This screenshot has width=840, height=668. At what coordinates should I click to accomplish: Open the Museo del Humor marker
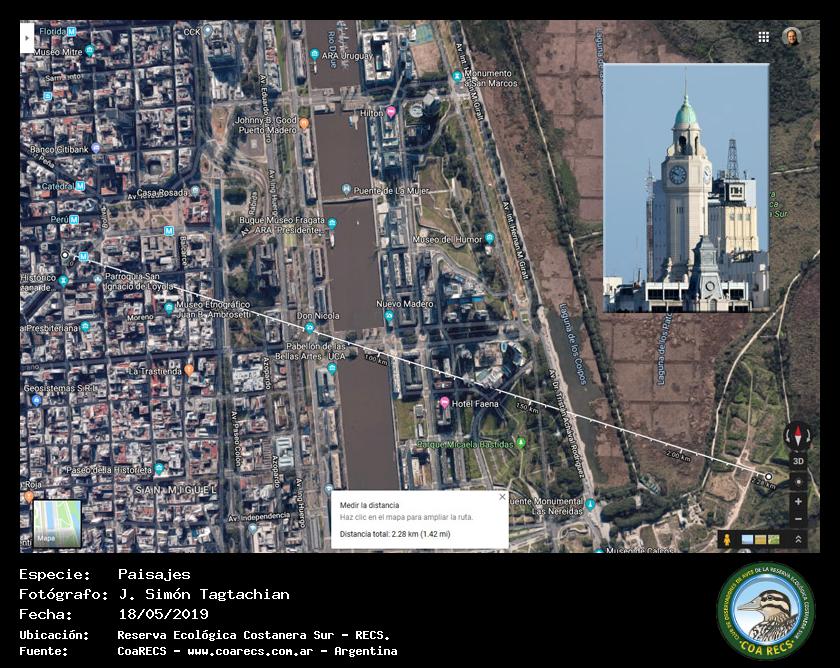point(489,239)
